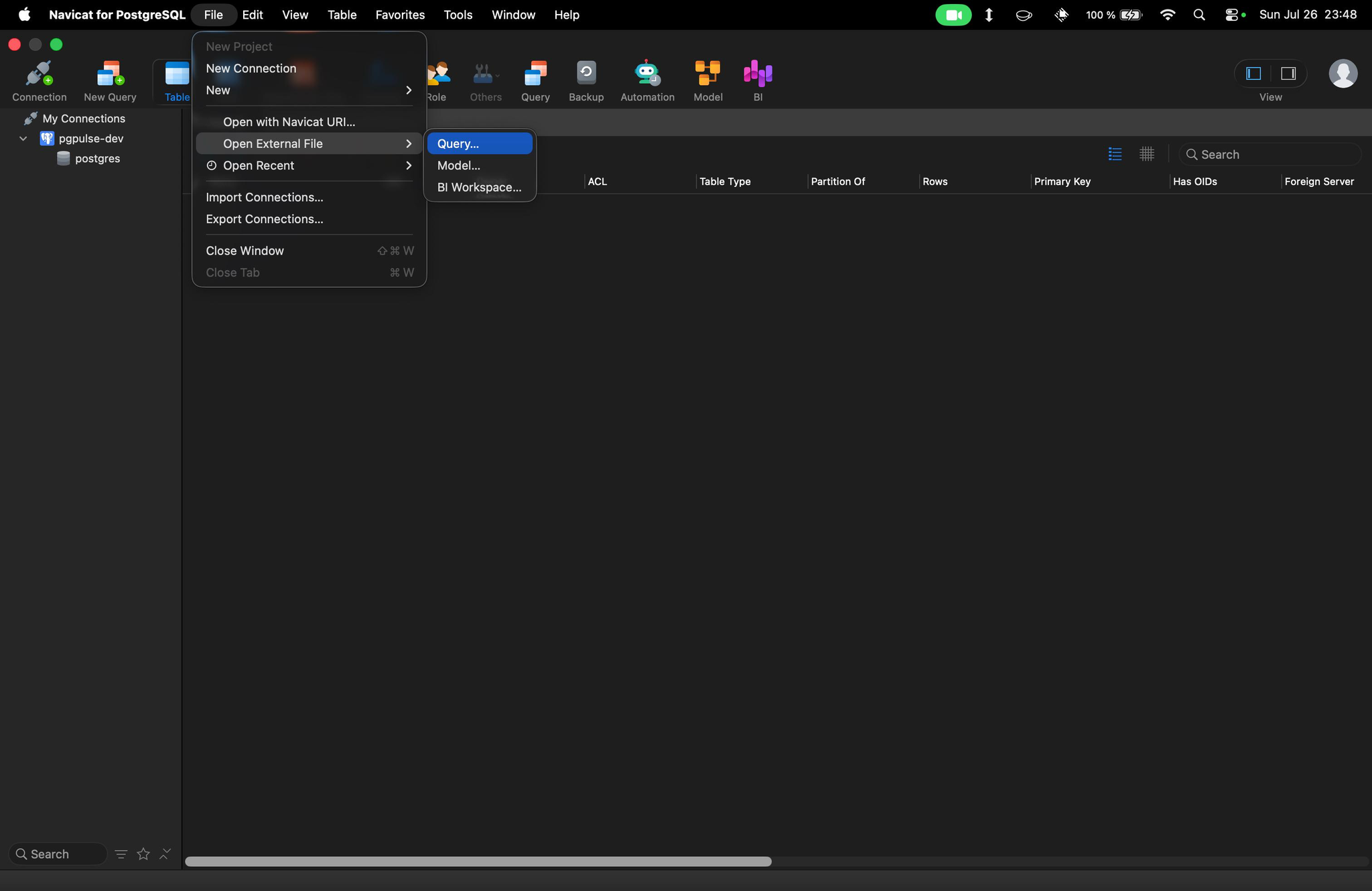This screenshot has width=1372, height=891.
Task: Open the Role objects view
Action: [437, 81]
